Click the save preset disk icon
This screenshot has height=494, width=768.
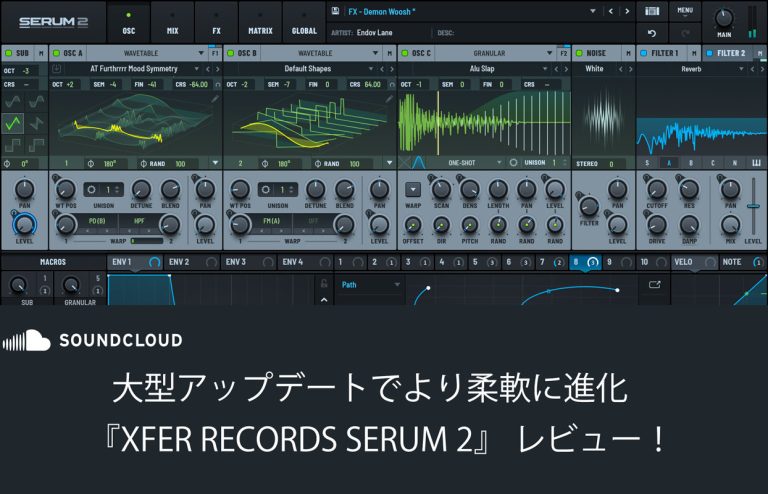(334, 12)
